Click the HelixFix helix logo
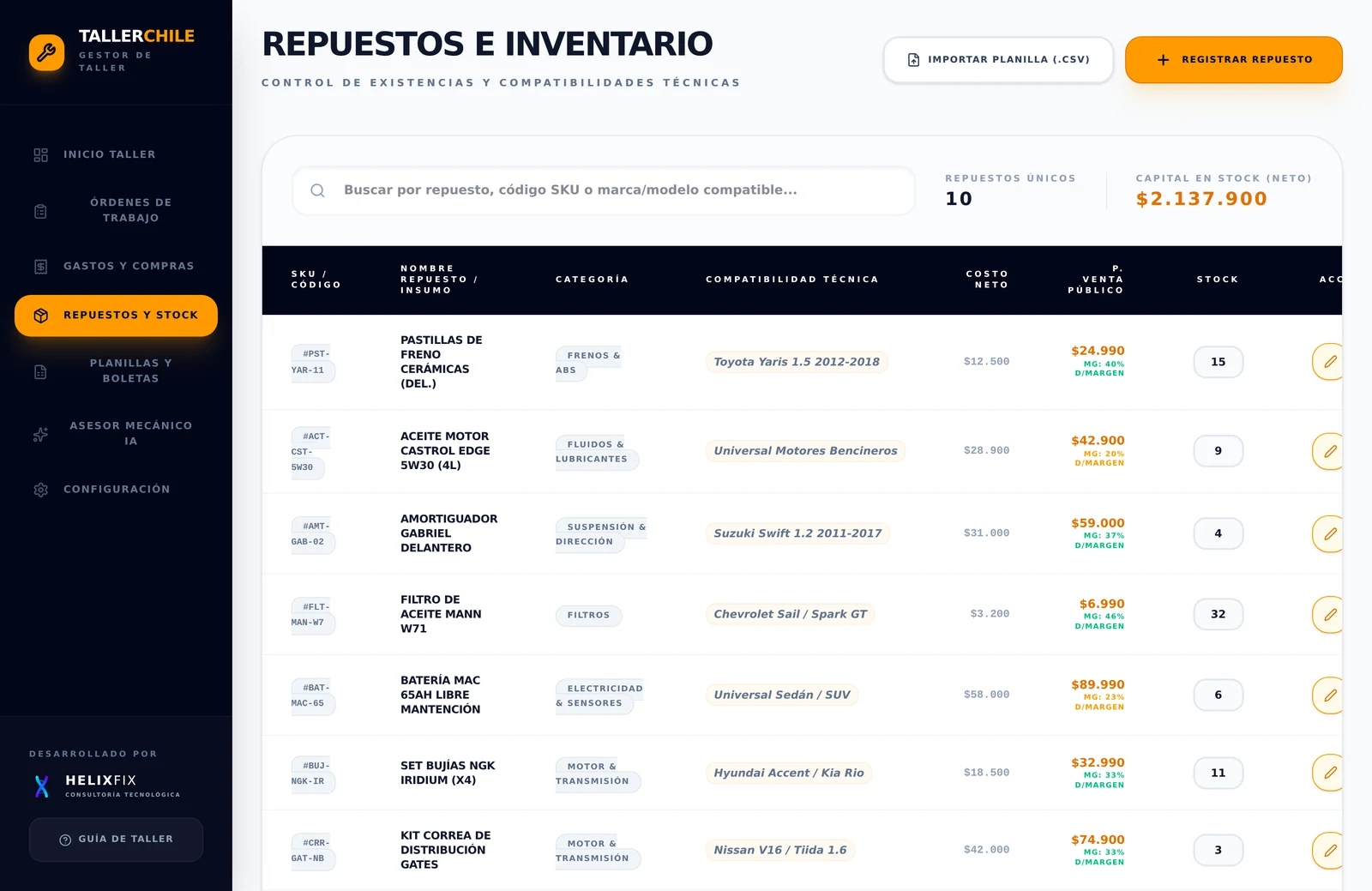 click(x=41, y=786)
